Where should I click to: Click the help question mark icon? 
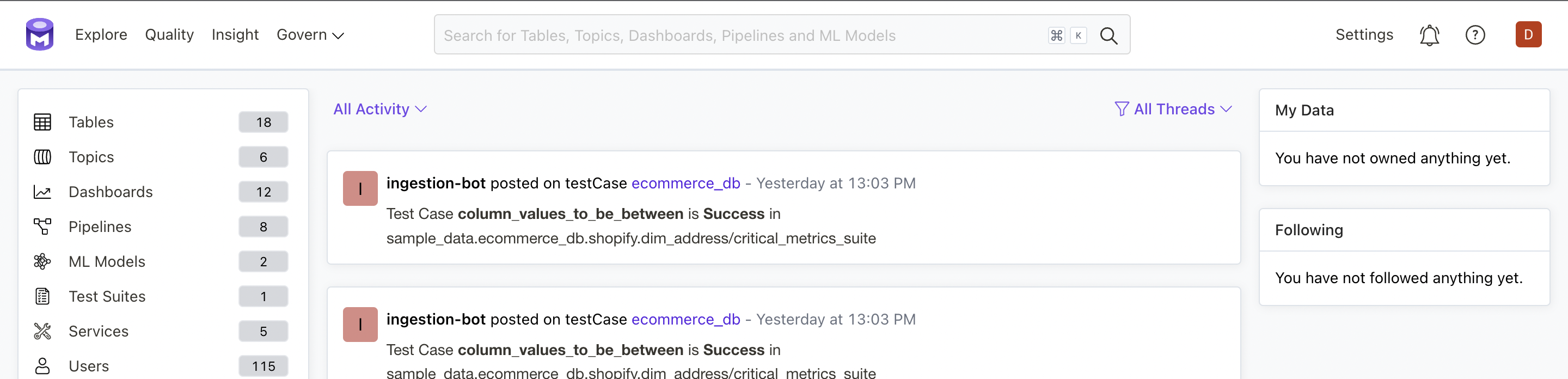click(x=1475, y=35)
